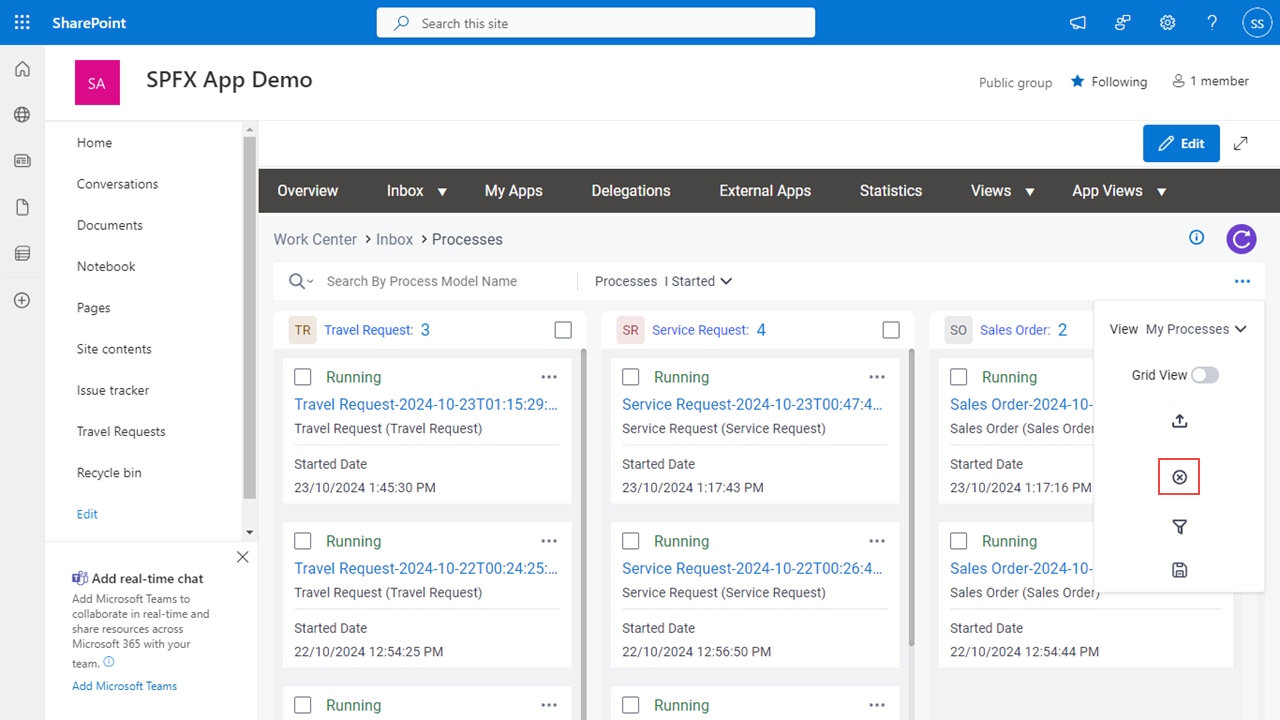The height and width of the screenshot is (720, 1280).
Task: Click the filter funnel icon in options panel
Action: 1179,527
